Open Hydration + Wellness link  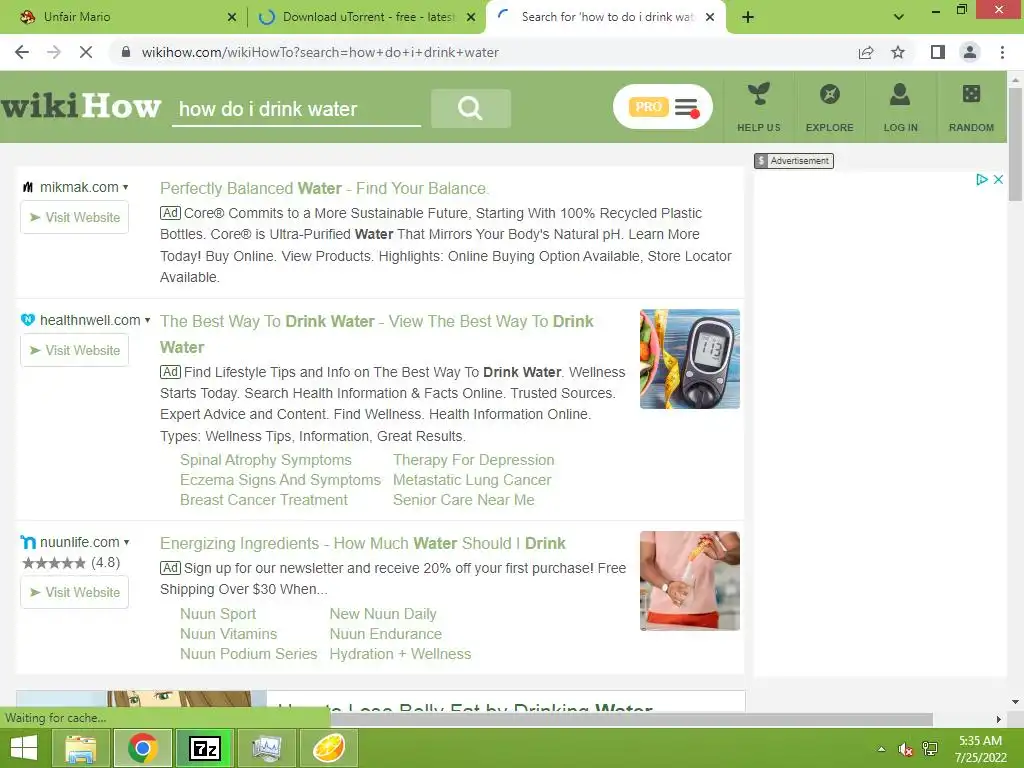tap(400, 654)
